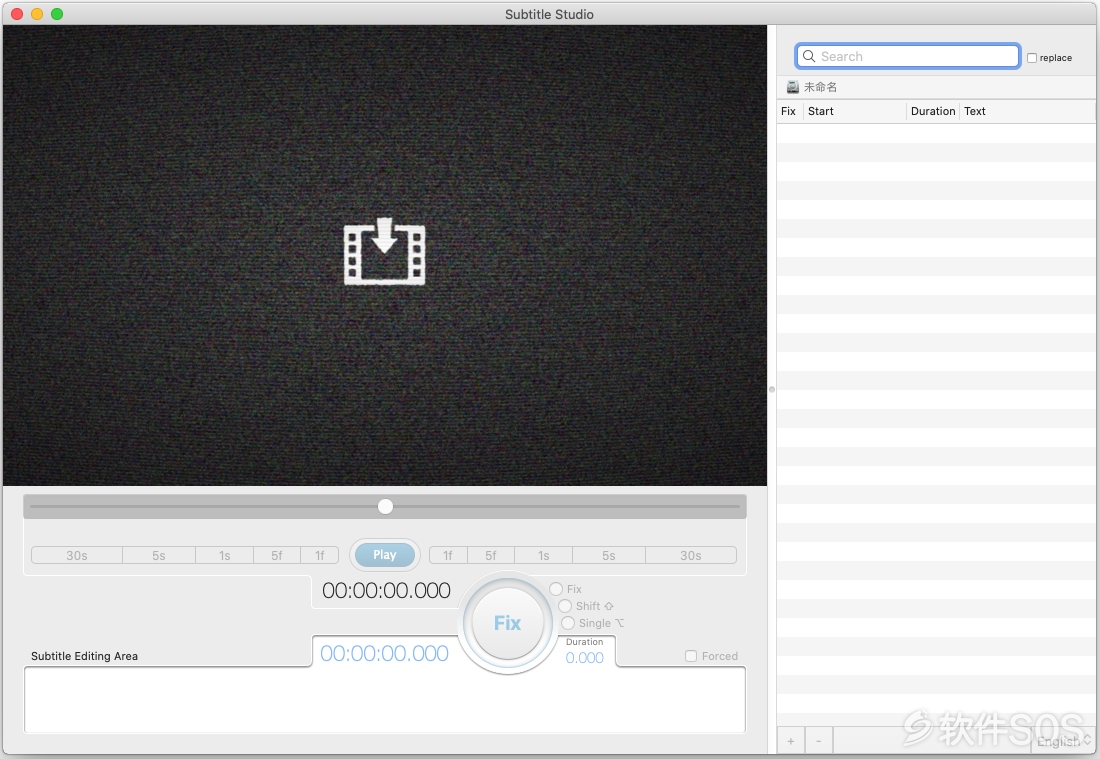Add a subtitle with plus button
The image size is (1100, 759).
pyautogui.click(x=791, y=741)
